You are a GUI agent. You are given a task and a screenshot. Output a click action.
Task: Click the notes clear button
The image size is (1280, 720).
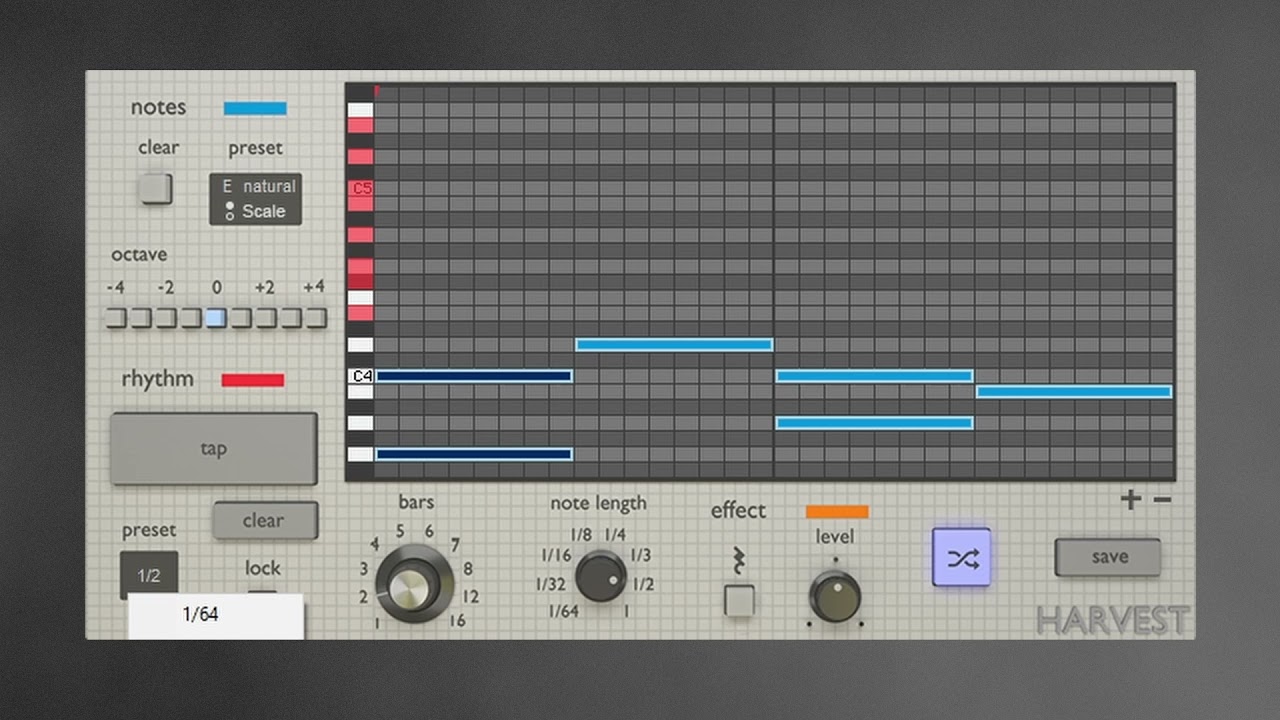click(x=156, y=188)
